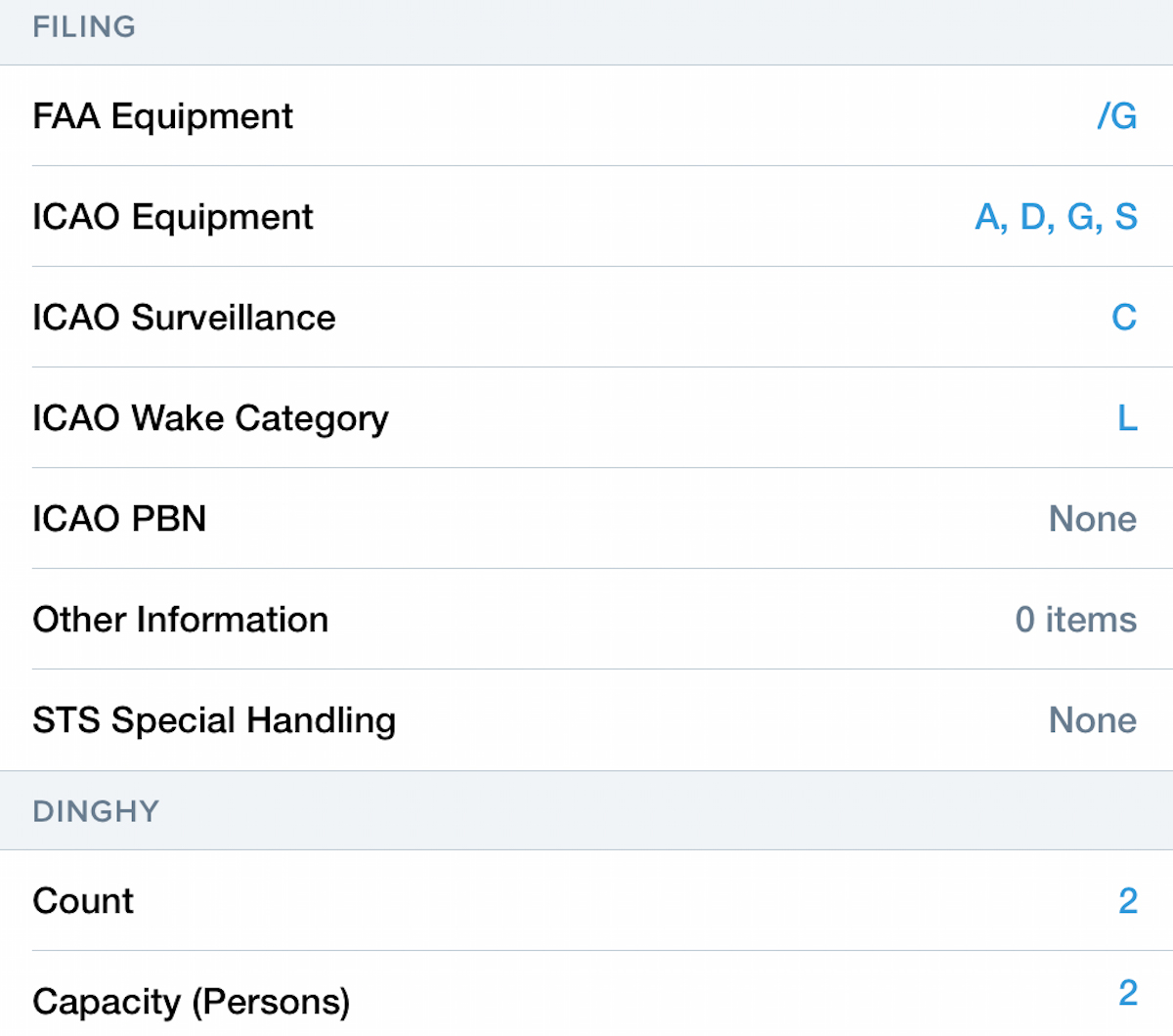Edit the A, D, G, S equipment codes

click(1056, 217)
